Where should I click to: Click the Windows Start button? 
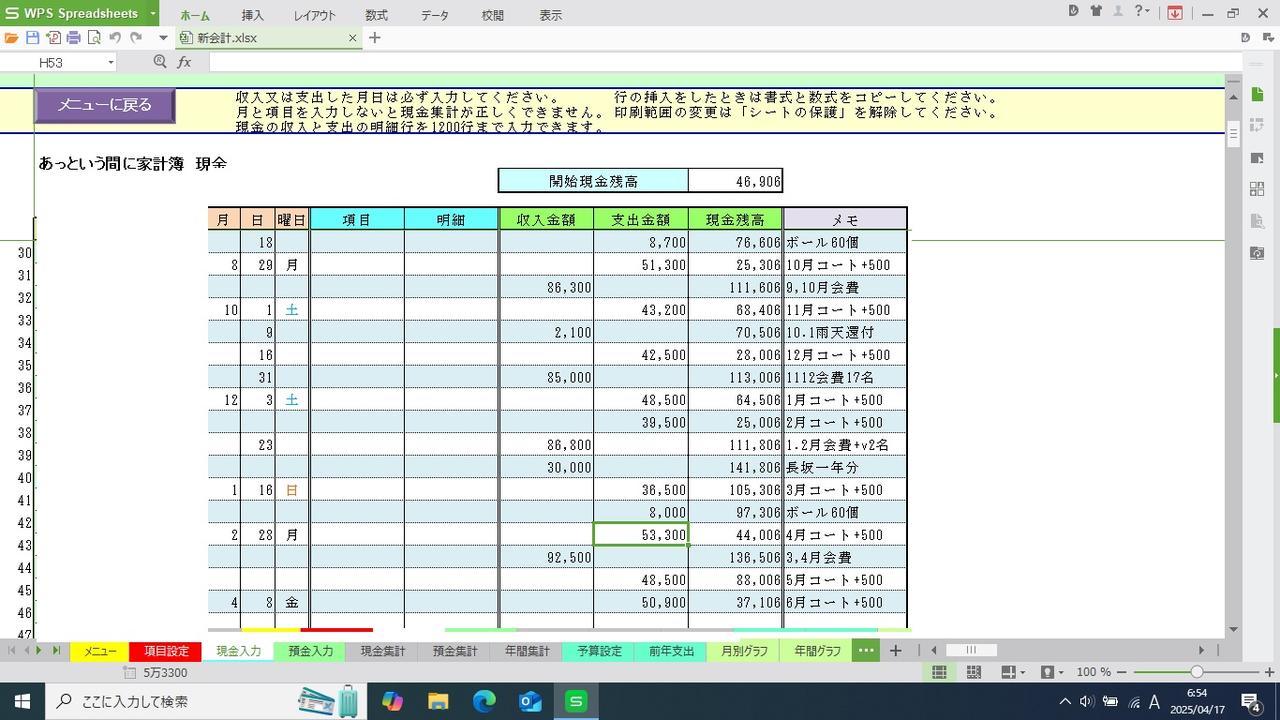(21, 701)
